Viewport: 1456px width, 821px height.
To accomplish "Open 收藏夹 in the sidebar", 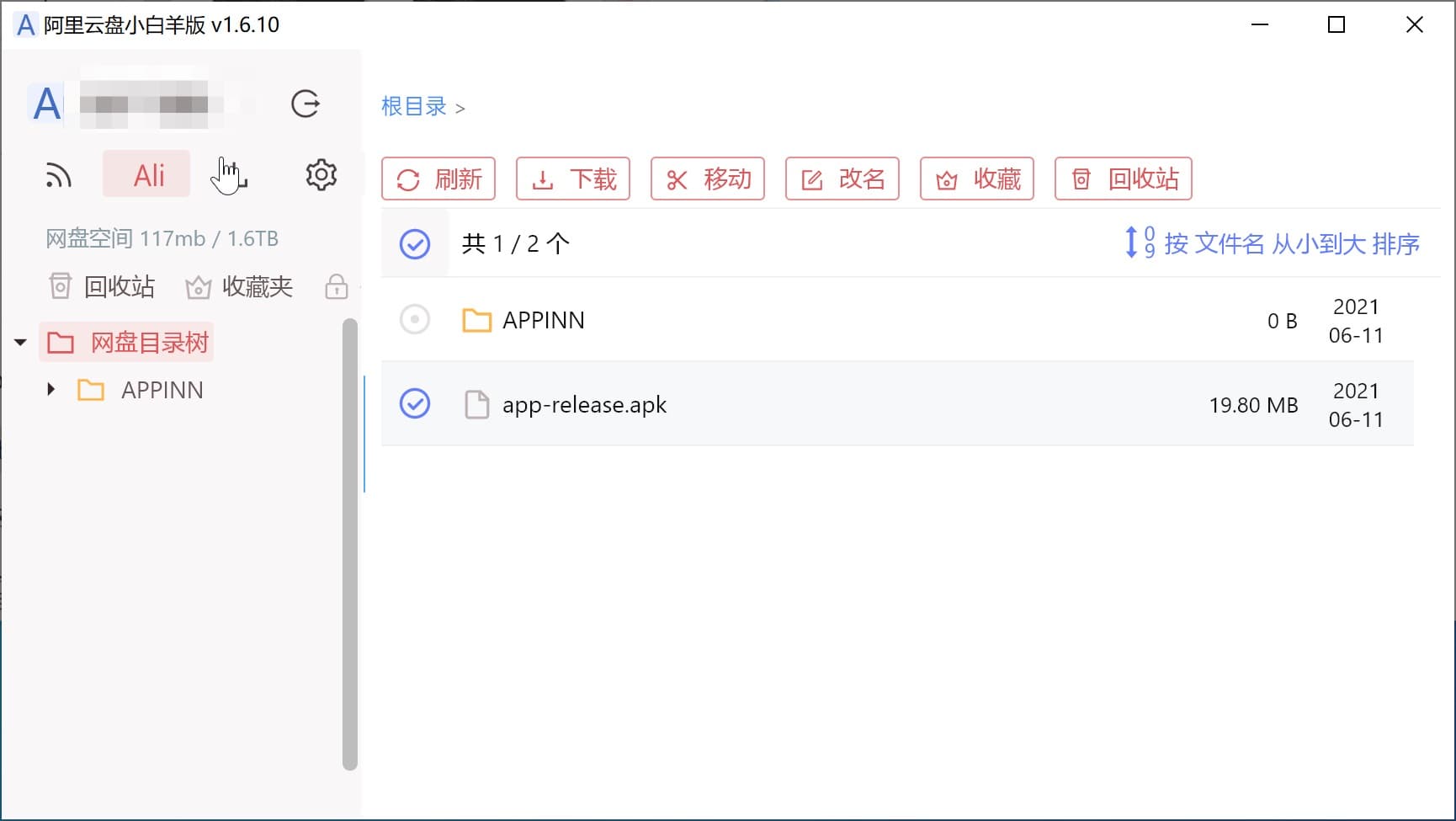I will pyautogui.click(x=239, y=287).
